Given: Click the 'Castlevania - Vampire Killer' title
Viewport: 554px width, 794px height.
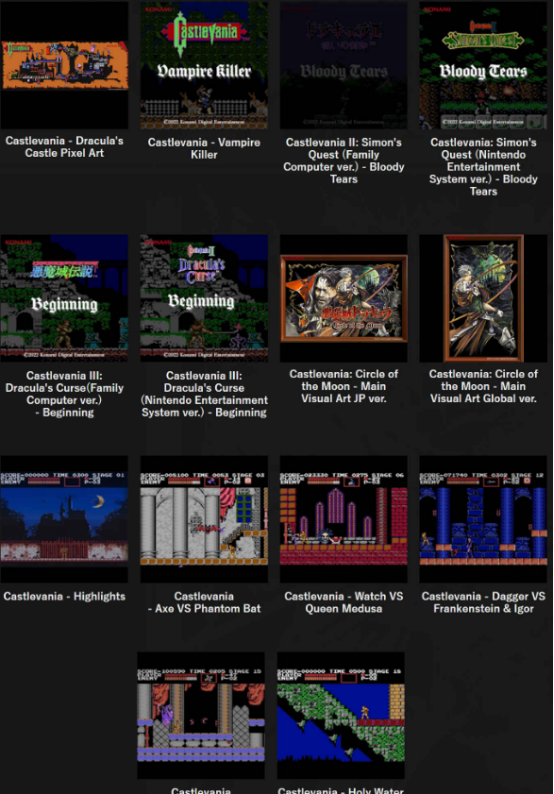Looking at the screenshot, I should (x=204, y=148).
